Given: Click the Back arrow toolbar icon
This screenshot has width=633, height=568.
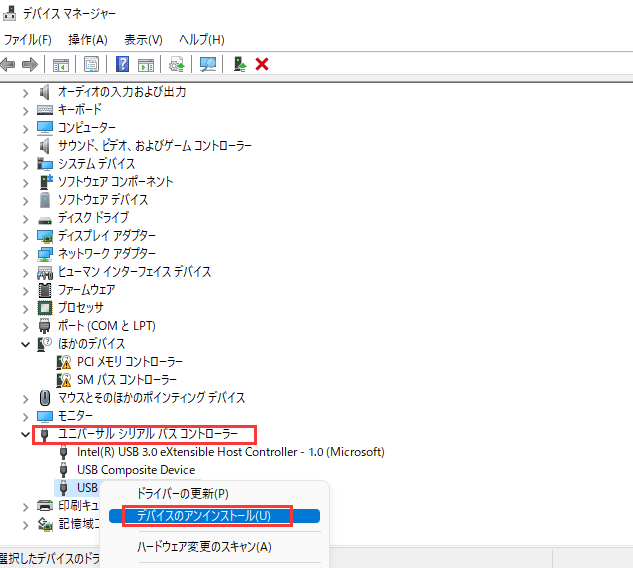Looking at the screenshot, I should click(8, 64).
